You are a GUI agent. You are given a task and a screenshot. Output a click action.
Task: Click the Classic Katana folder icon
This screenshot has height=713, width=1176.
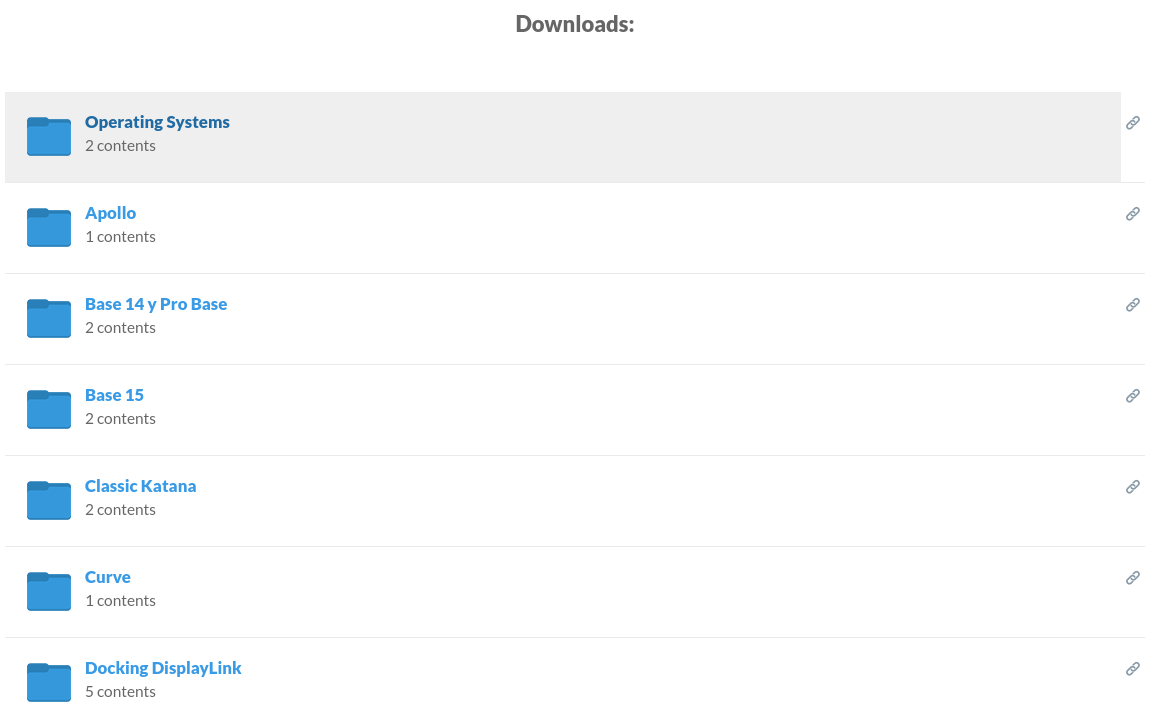[48, 500]
